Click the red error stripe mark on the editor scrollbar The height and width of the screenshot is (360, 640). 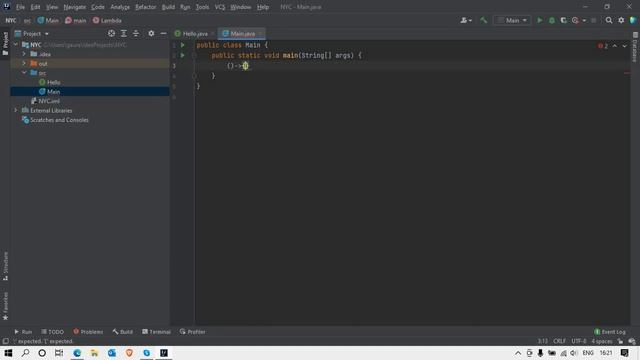coord(627,73)
